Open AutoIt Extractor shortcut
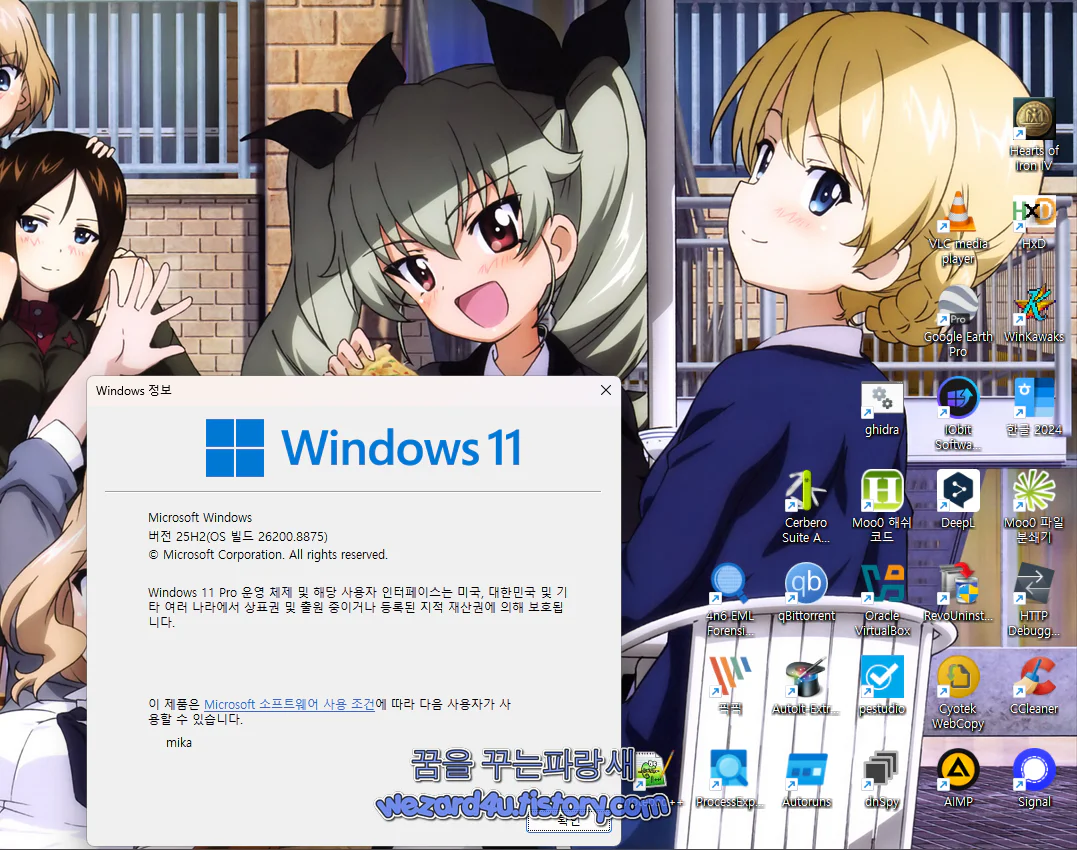This screenshot has width=1077, height=850. click(806, 685)
